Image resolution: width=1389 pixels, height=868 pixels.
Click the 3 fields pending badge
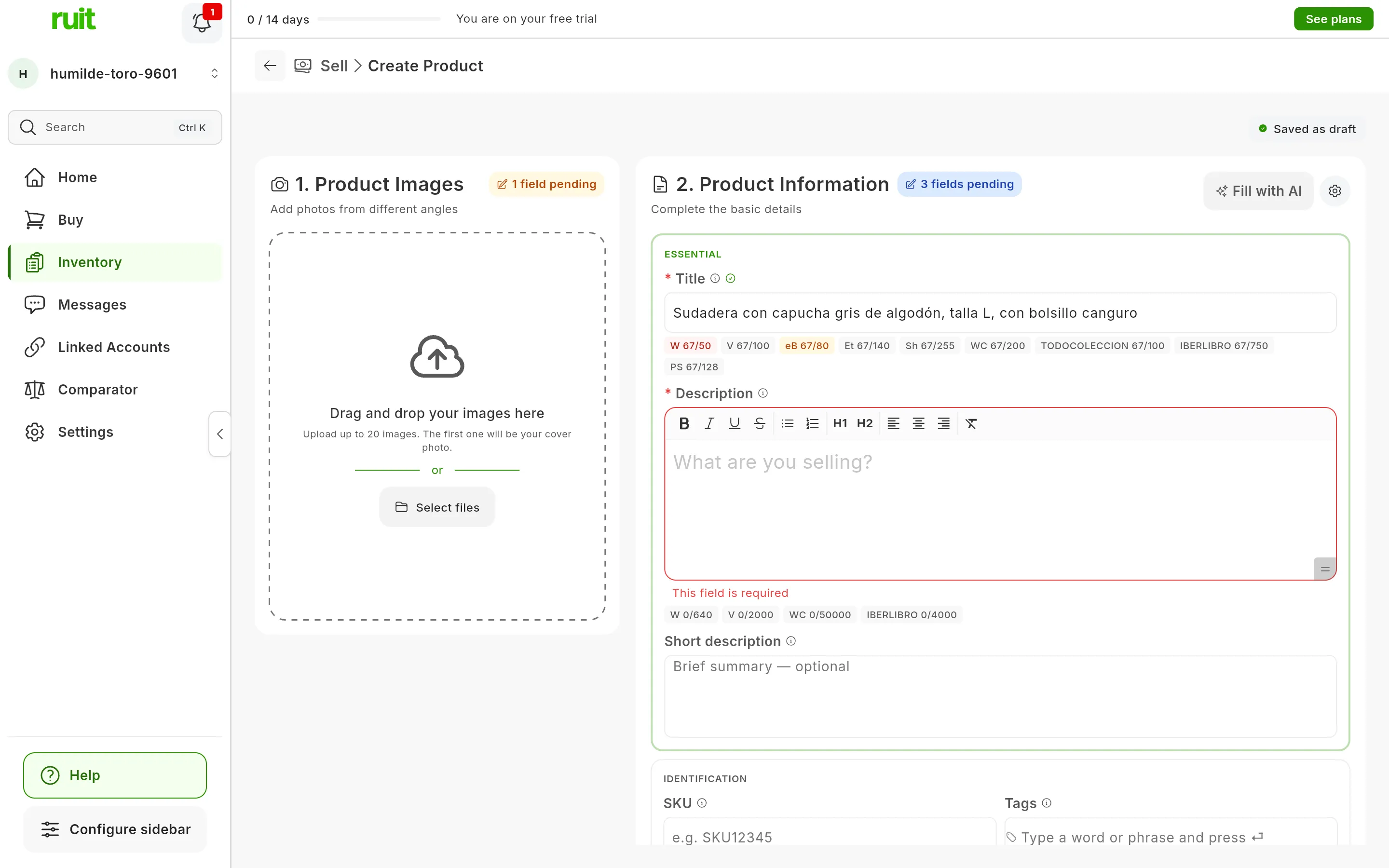pyautogui.click(x=959, y=184)
